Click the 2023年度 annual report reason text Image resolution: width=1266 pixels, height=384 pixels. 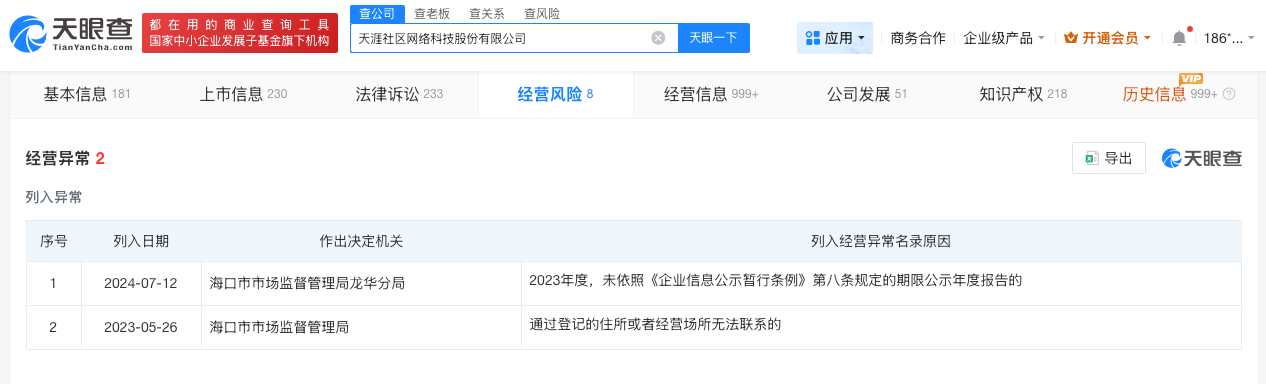(x=776, y=281)
